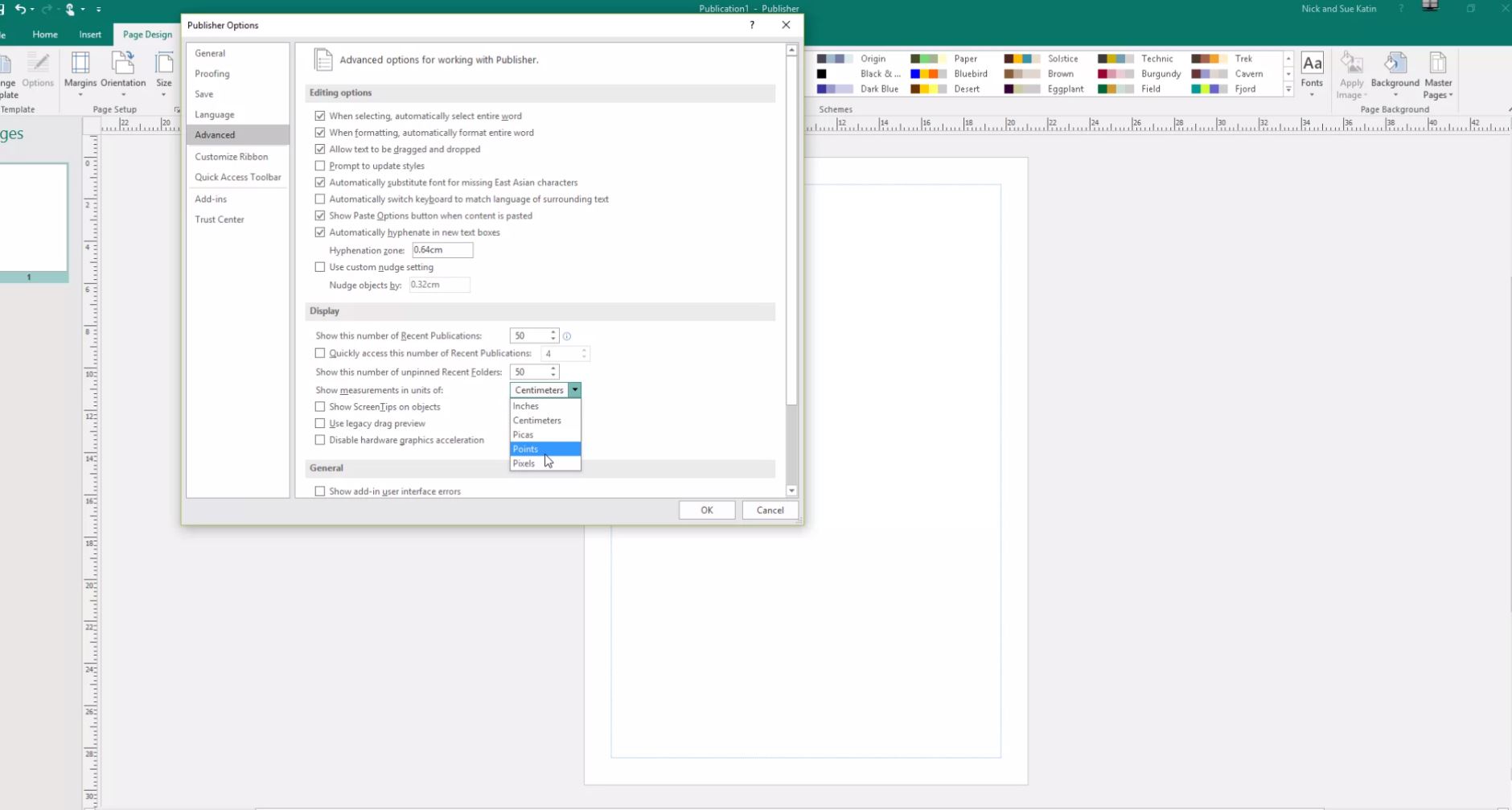
Task: Click the info icon beside Recent Publications
Action: coord(567,336)
